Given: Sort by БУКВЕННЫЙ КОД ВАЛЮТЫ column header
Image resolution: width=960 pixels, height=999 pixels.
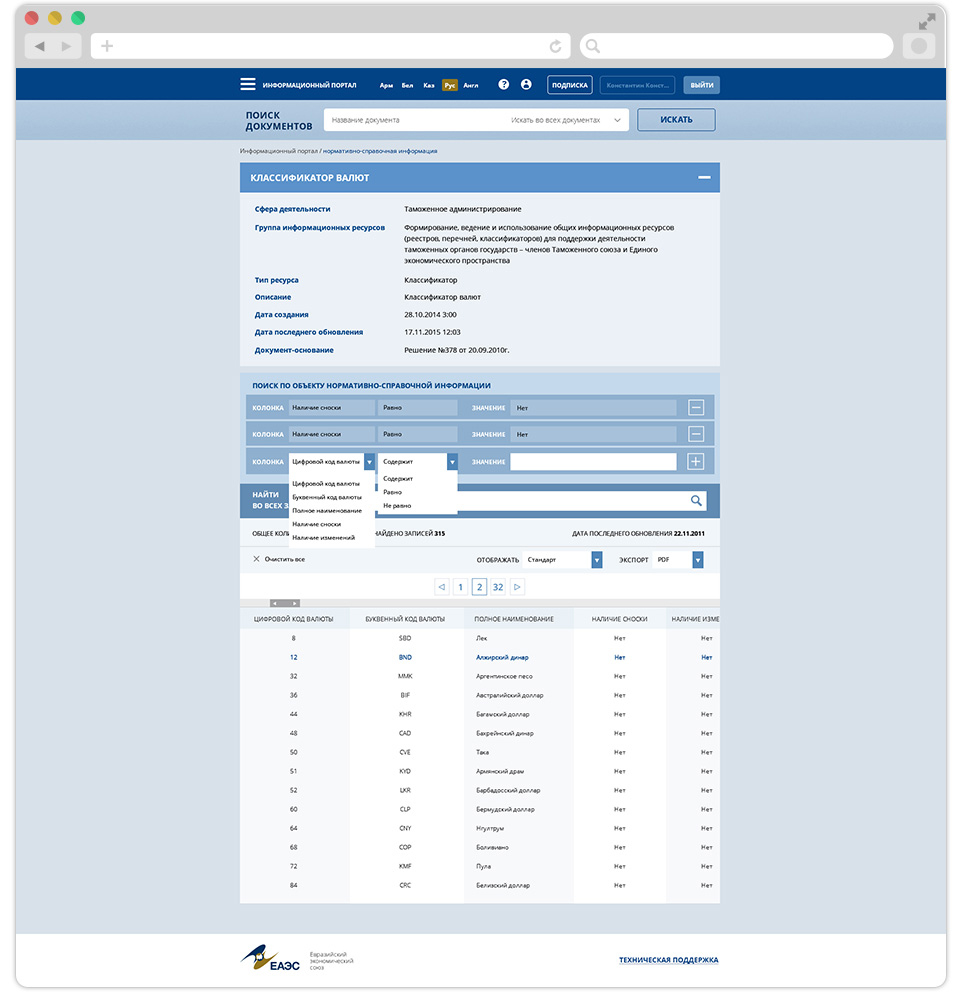Looking at the screenshot, I should pos(405,619).
